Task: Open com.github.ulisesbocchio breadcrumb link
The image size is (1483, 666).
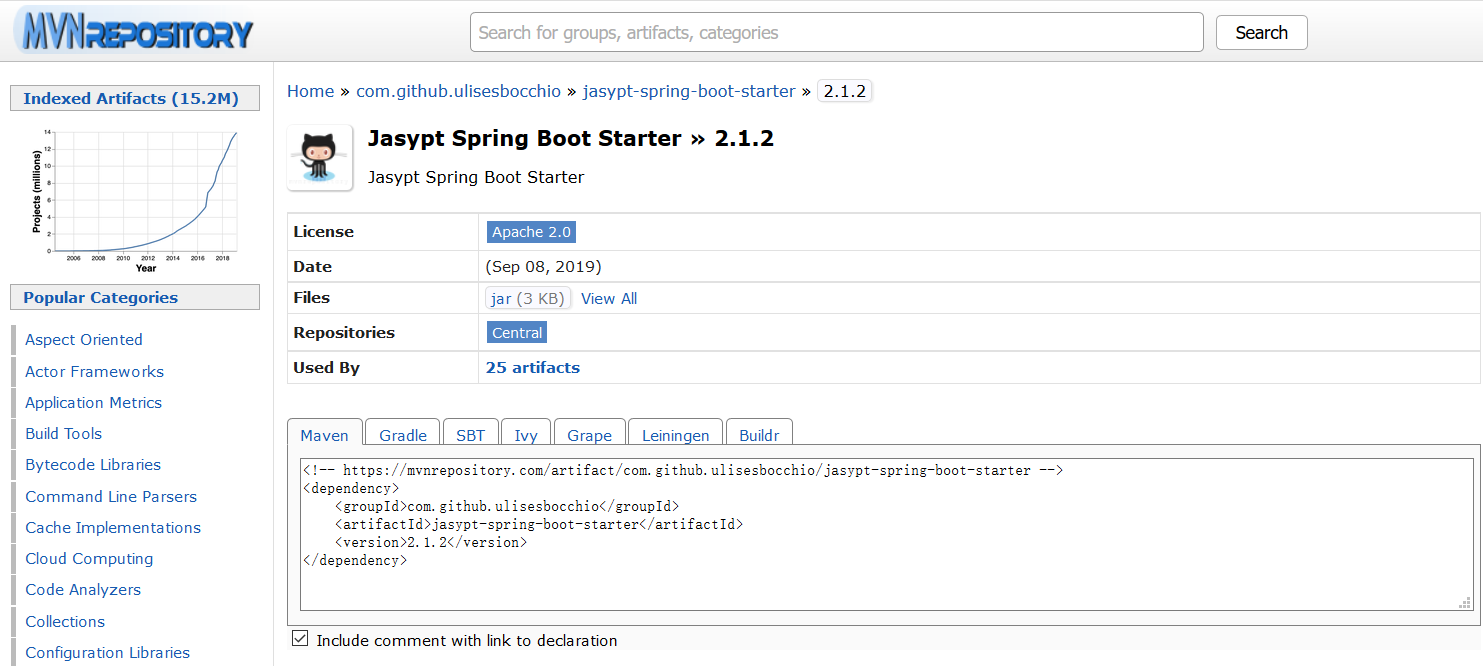Action: tap(459, 91)
